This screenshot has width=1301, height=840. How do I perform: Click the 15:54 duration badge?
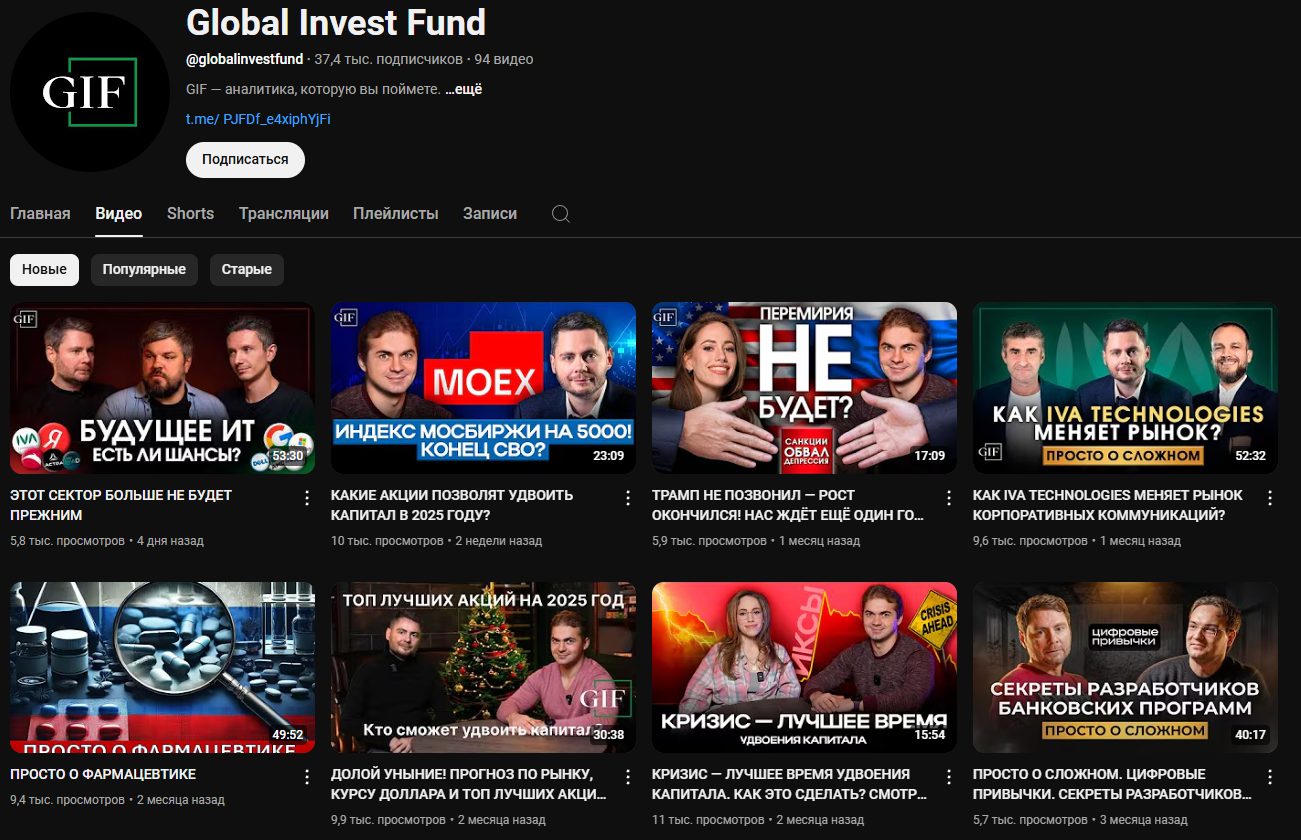[929, 735]
